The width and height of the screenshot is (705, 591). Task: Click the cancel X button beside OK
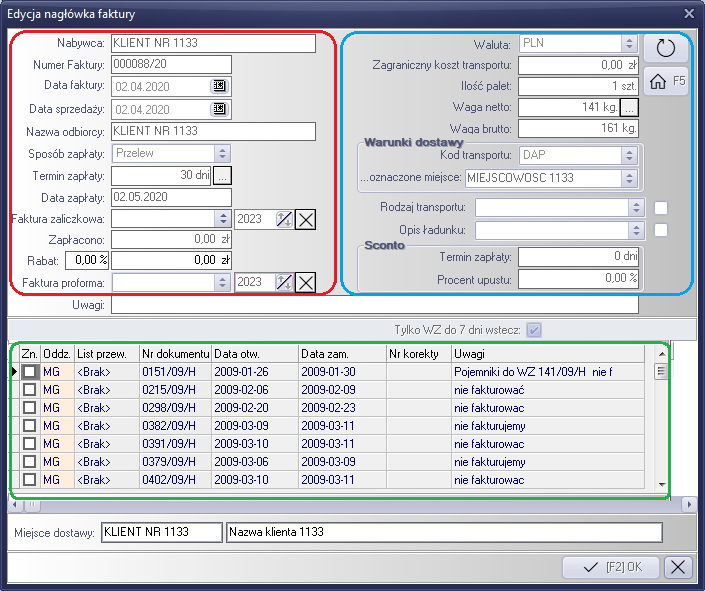(678, 567)
